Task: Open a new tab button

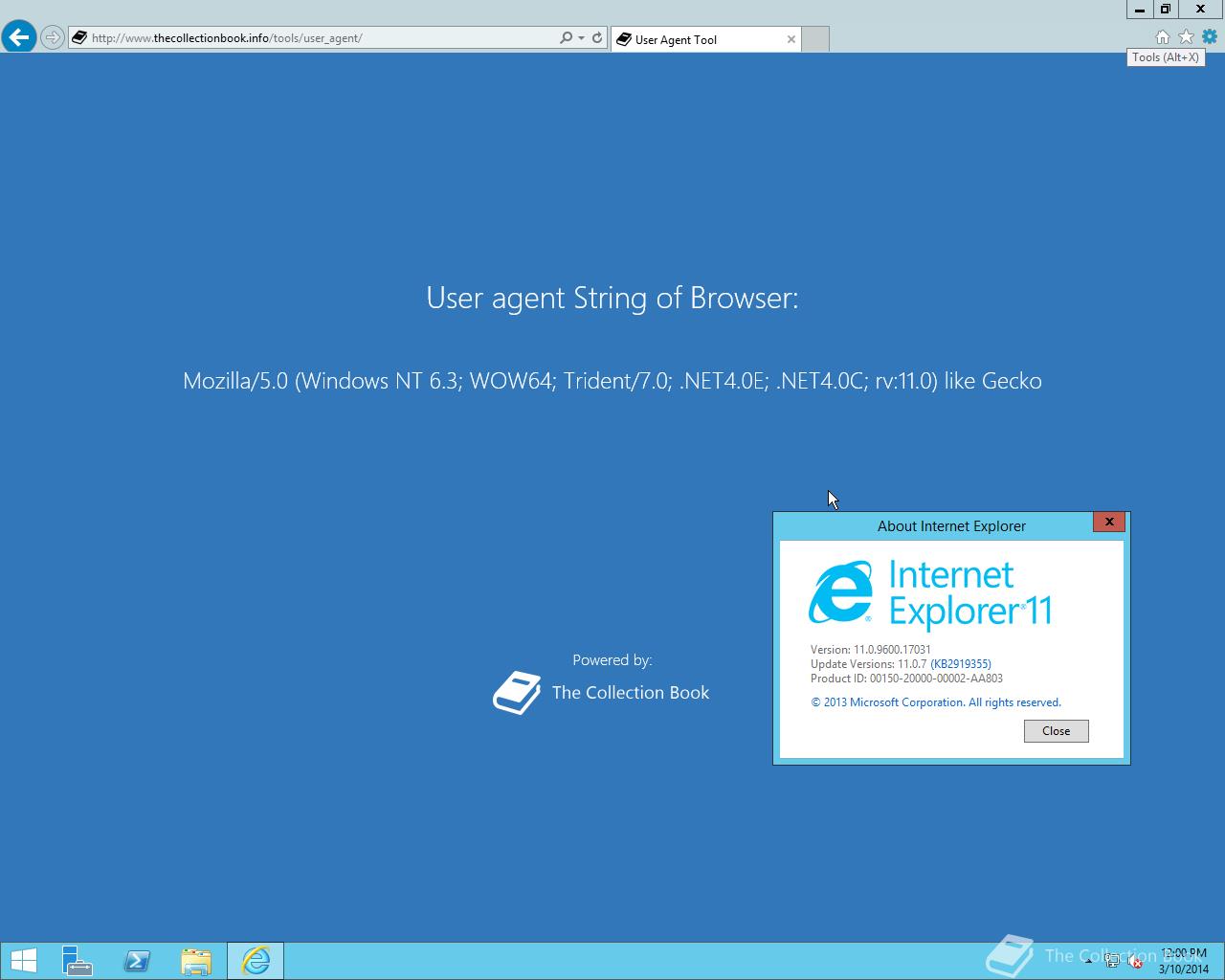Action: [x=815, y=39]
